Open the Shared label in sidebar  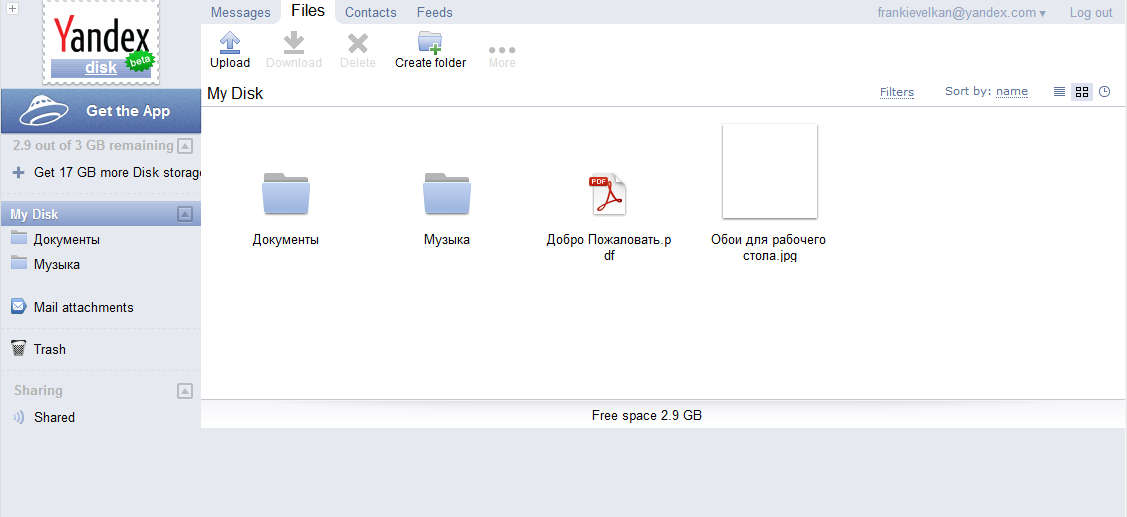click(x=54, y=417)
